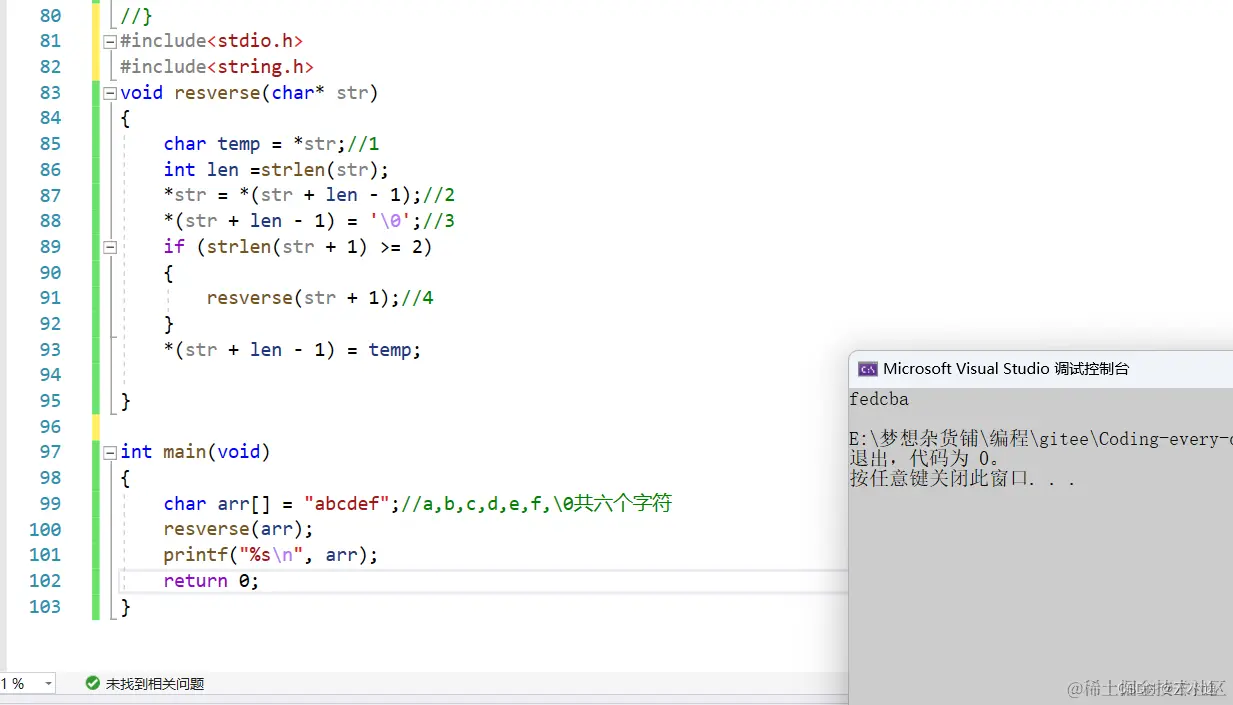Viewport: 1233px width, 705px height.
Task: Collapse the if (strlen(str + 1) >= 2) block
Action: click(110, 247)
